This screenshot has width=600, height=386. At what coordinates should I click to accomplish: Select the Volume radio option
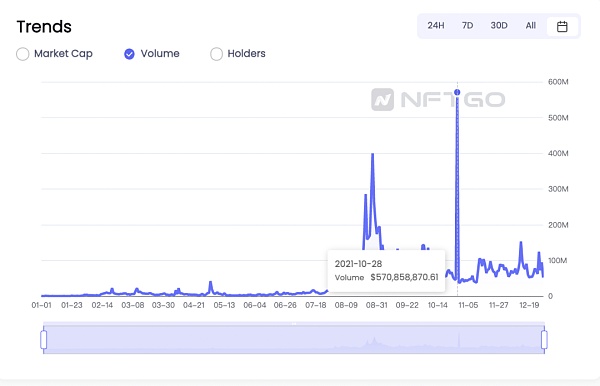(x=129, y=54)
